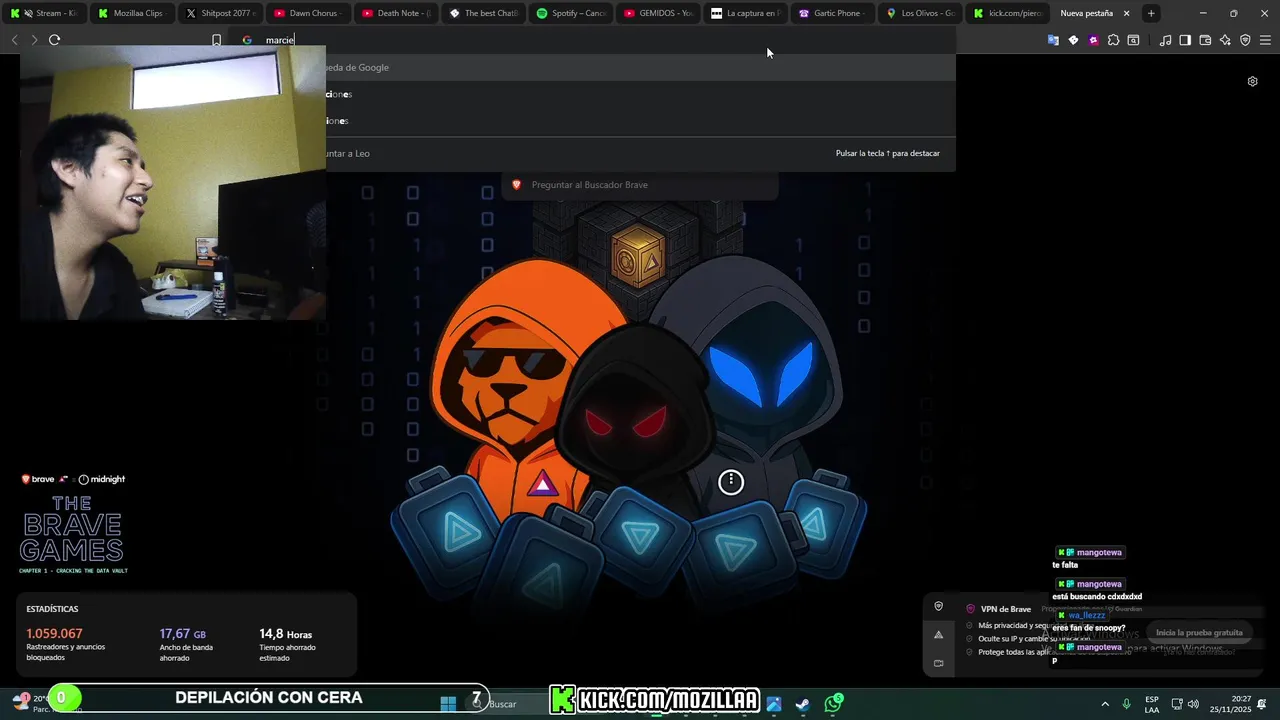Open the extensions puzzle piece menu

pyautogui.click(x=1113, y=40)
